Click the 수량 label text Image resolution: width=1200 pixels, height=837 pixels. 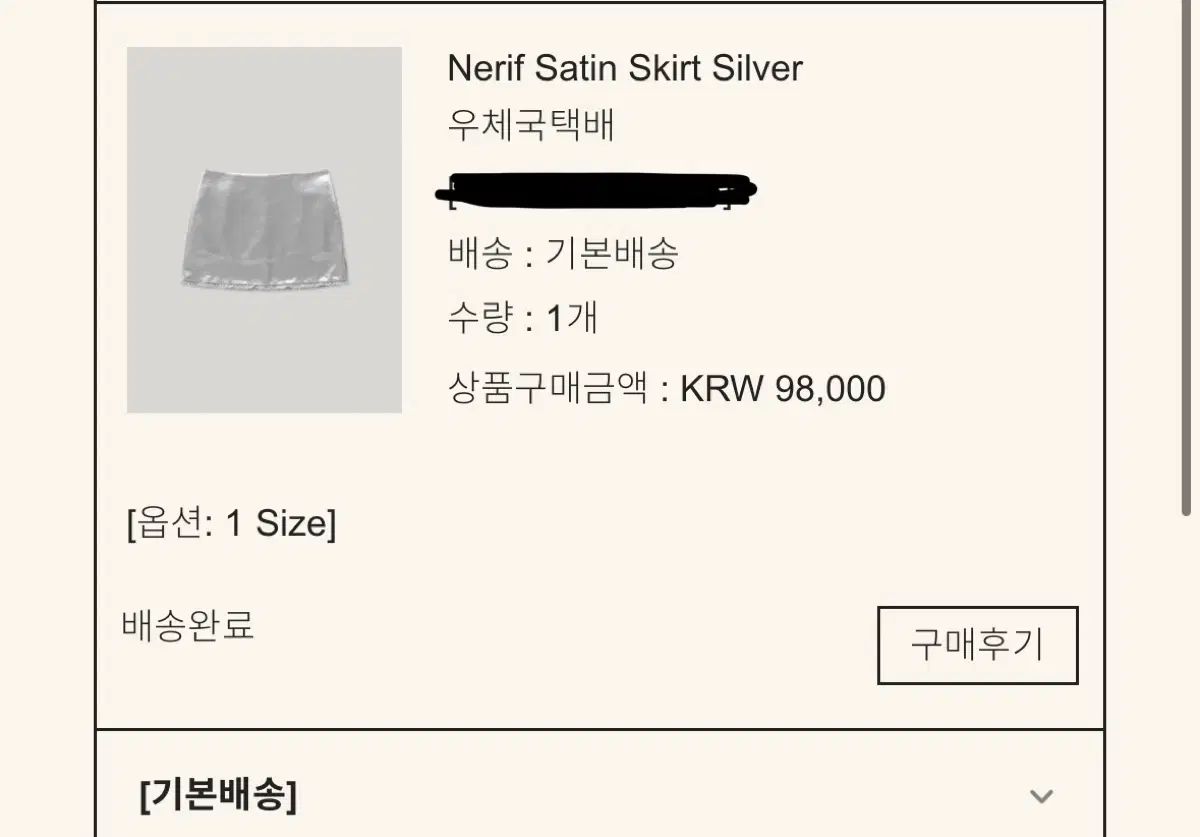[x=480, y=319]
